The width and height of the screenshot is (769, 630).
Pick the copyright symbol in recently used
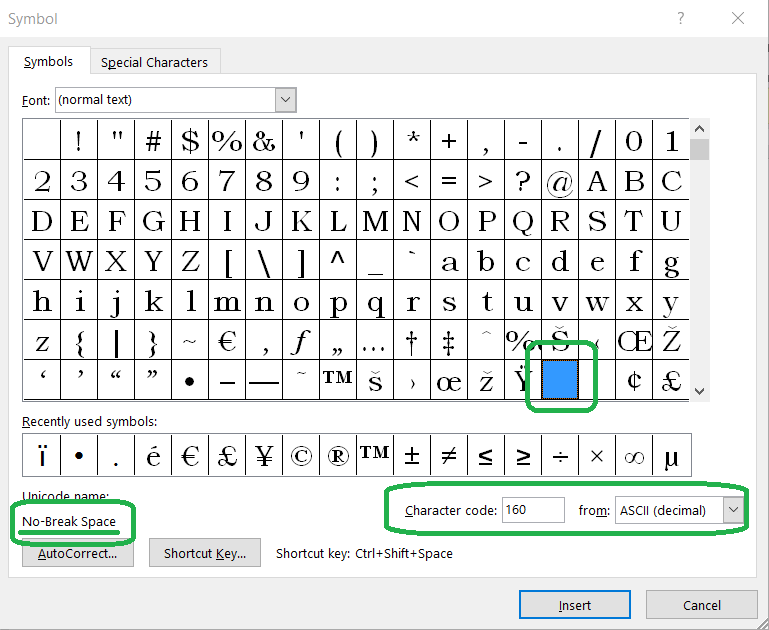coord(301,456)
